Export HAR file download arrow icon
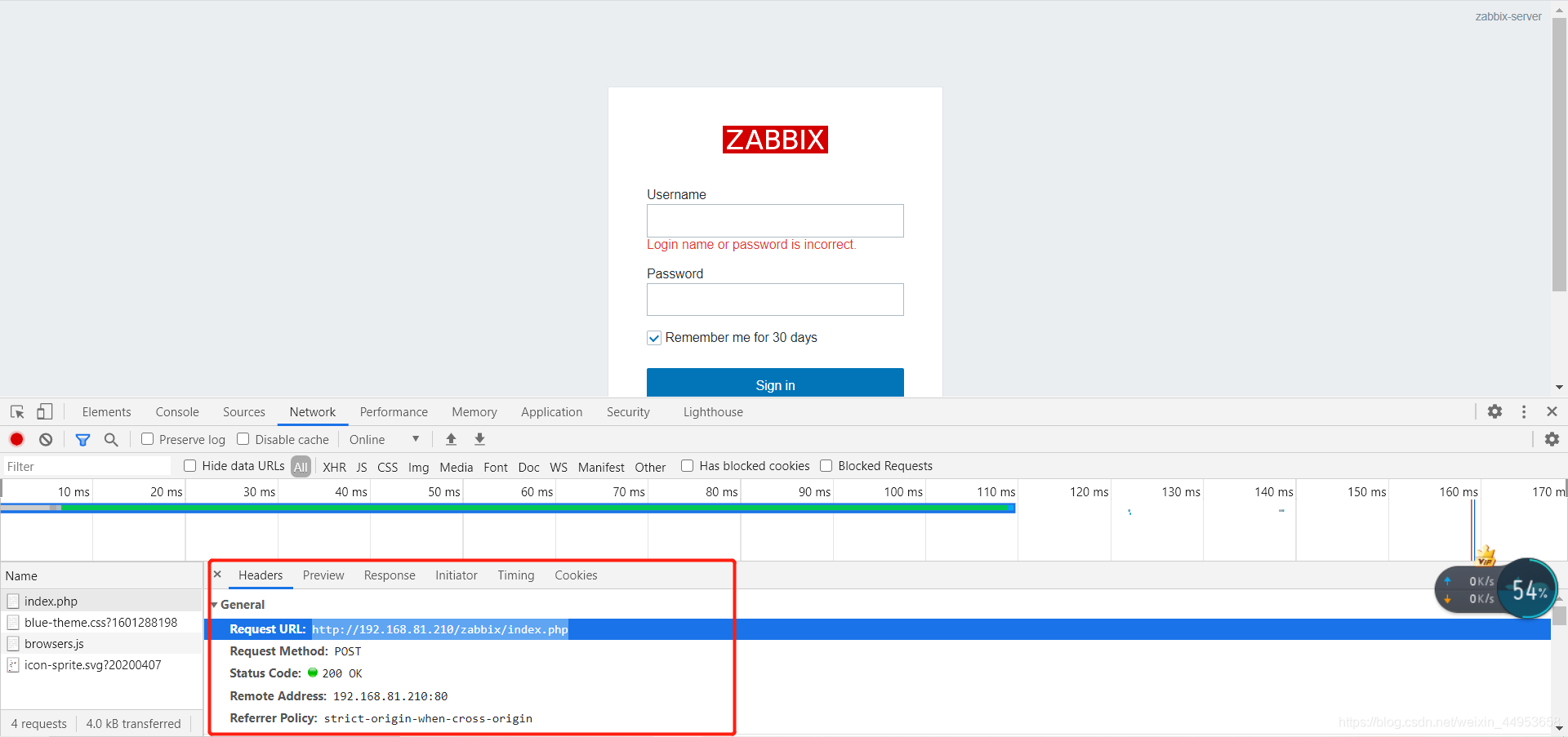Screen dimensions: 1568x737 [479, 439]
